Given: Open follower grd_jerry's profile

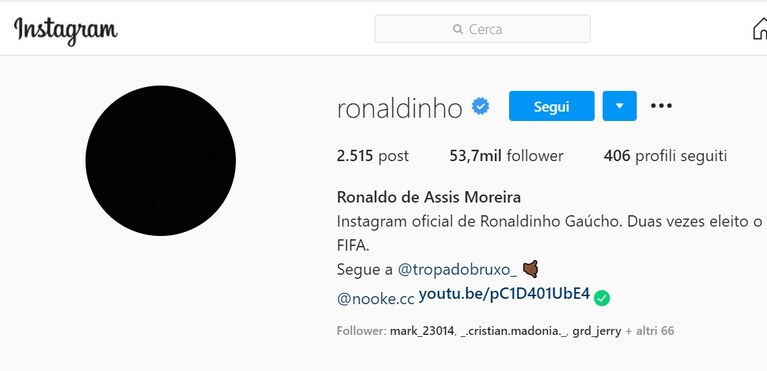Looking at the screenshot, I should click(x=597, y=331).
